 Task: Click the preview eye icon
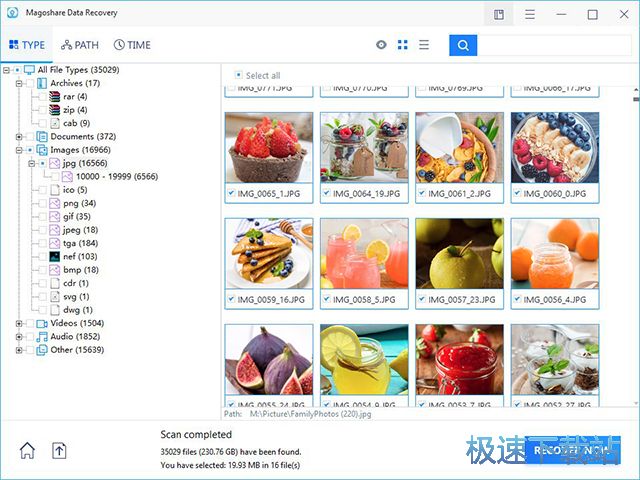[x=381, y=45]
